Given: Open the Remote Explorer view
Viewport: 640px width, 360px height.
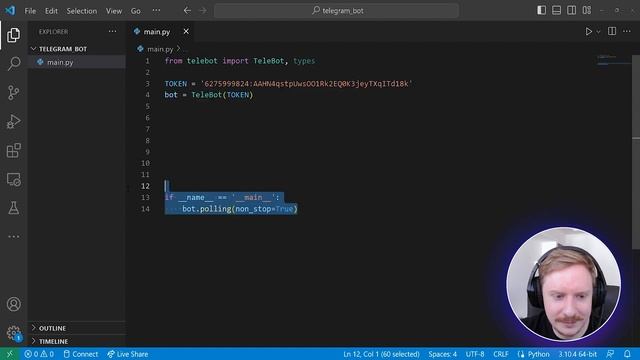Looking at the screenshot, I should coord(13,179).
